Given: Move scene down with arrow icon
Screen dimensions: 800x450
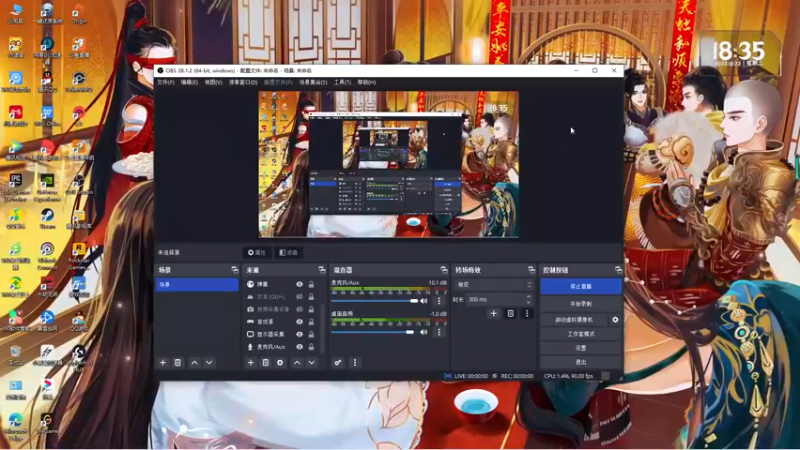Looking at the screenshot, I should click(209, 363).
